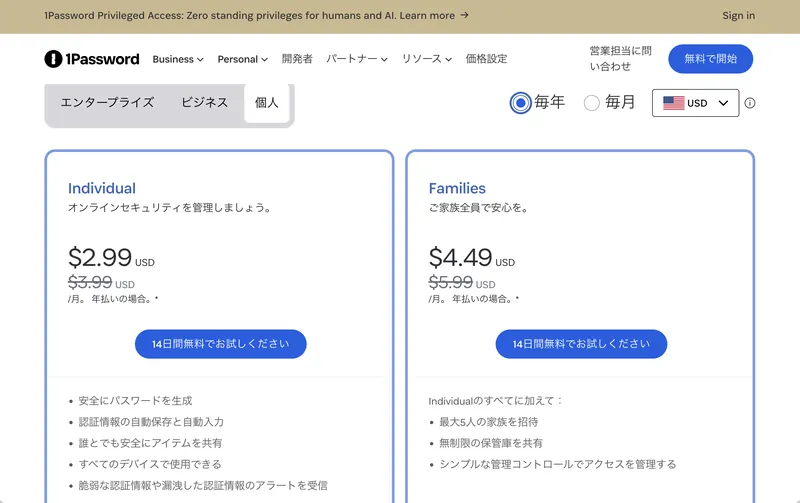Viewport: 800px width, 503px height.
Task: Switch to the エンタープライズ tab
Action: coord(107,103)
